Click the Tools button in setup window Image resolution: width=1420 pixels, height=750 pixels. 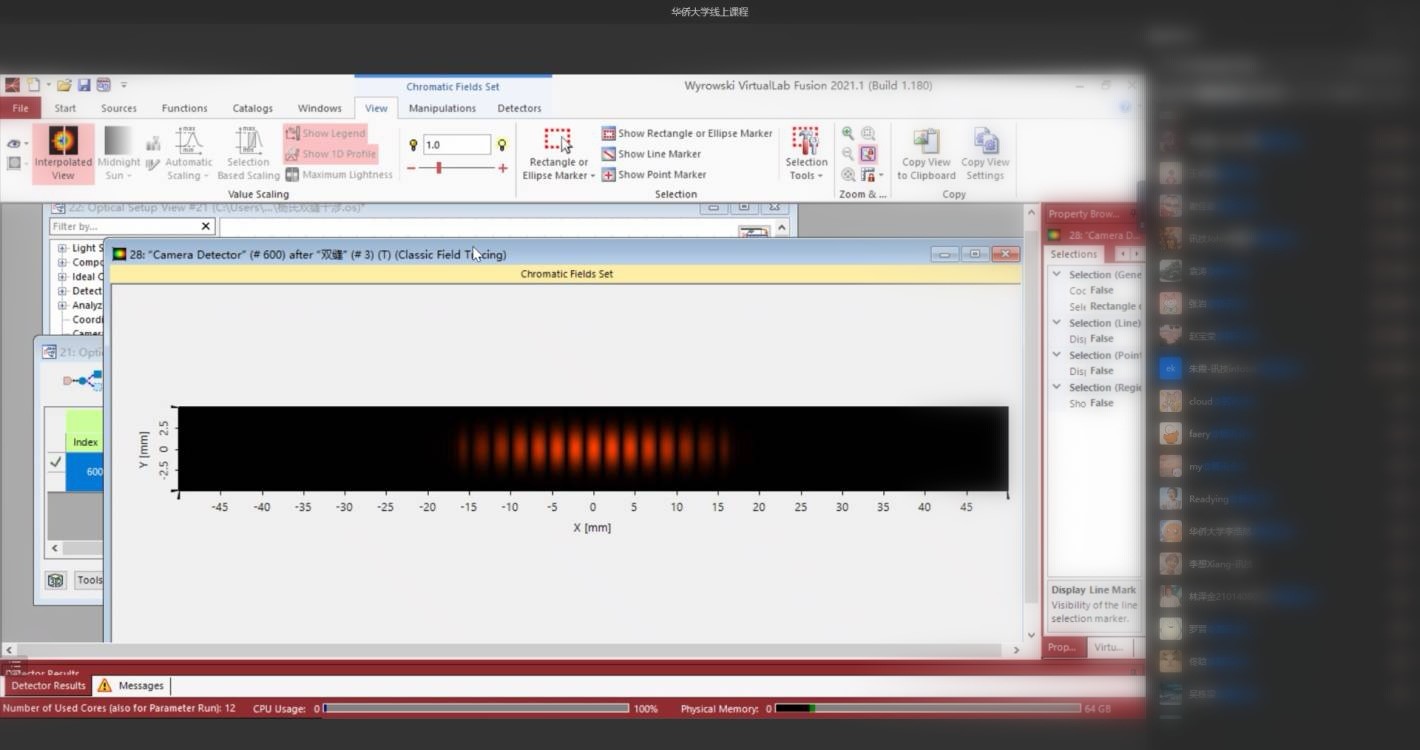[x=89, y=580]
